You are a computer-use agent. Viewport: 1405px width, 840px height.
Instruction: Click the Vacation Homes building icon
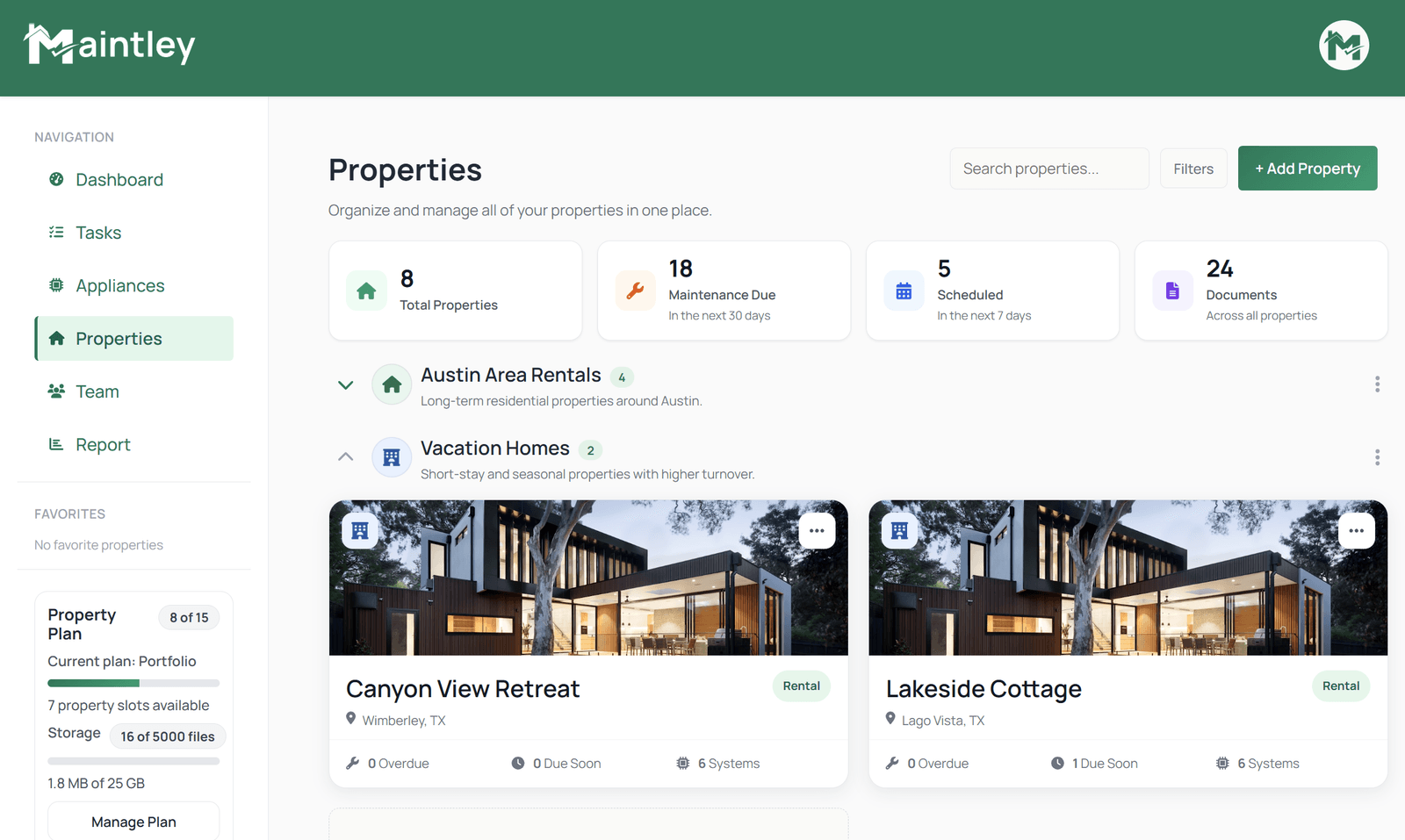click(392, 457)
